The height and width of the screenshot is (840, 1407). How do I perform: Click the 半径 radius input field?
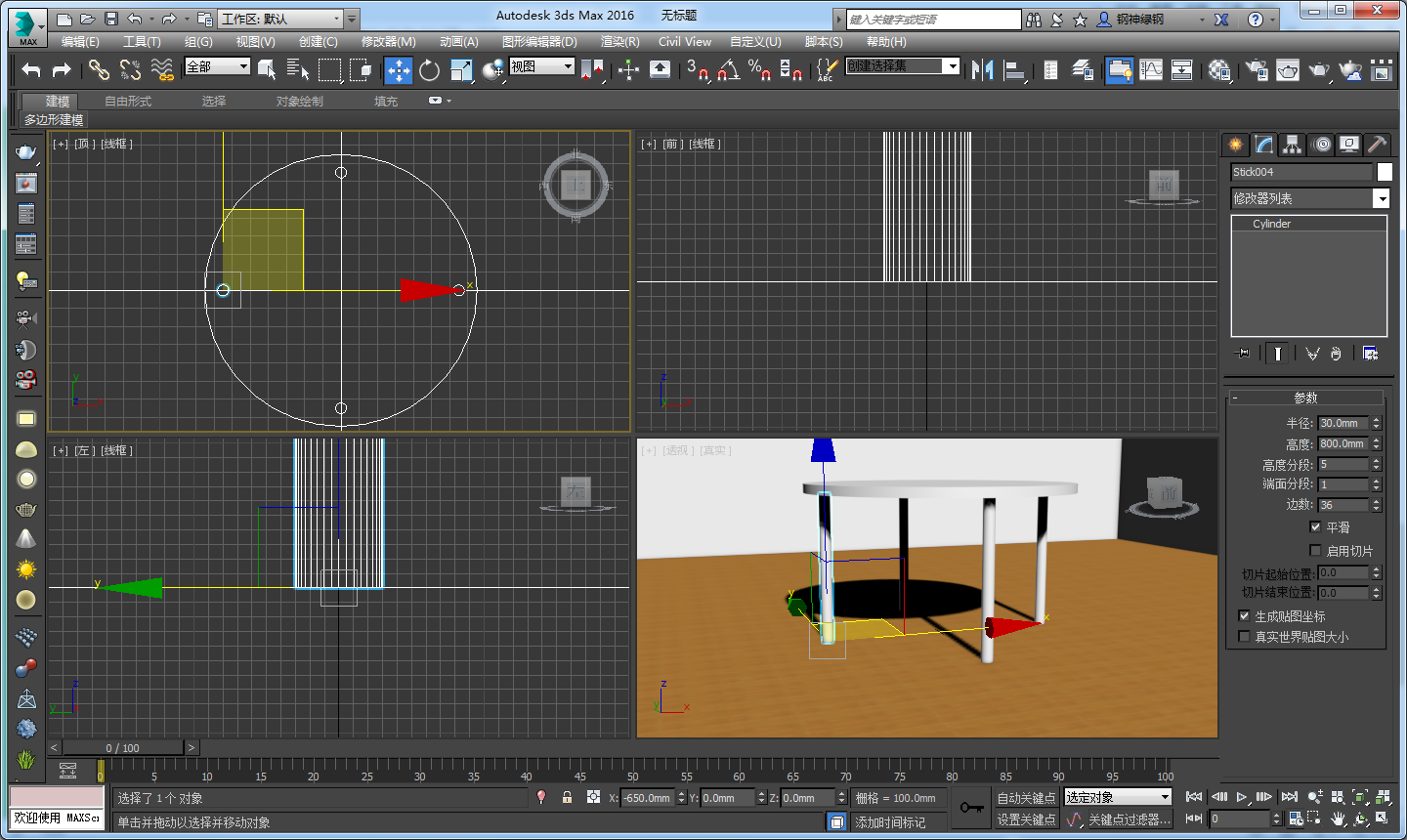coord(1343,423)
